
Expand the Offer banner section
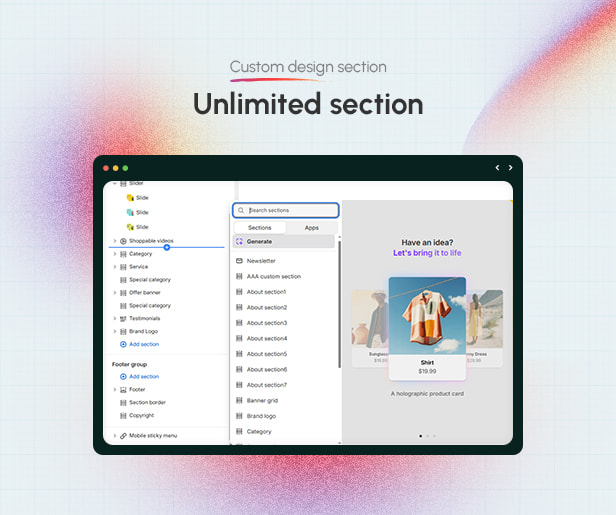pos(114,293)
